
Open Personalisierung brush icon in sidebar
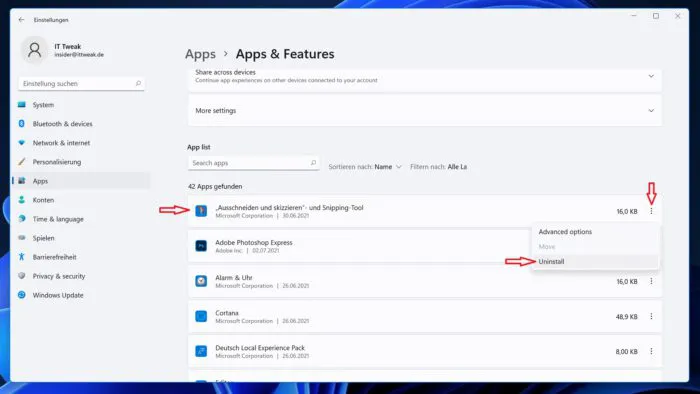21,162
